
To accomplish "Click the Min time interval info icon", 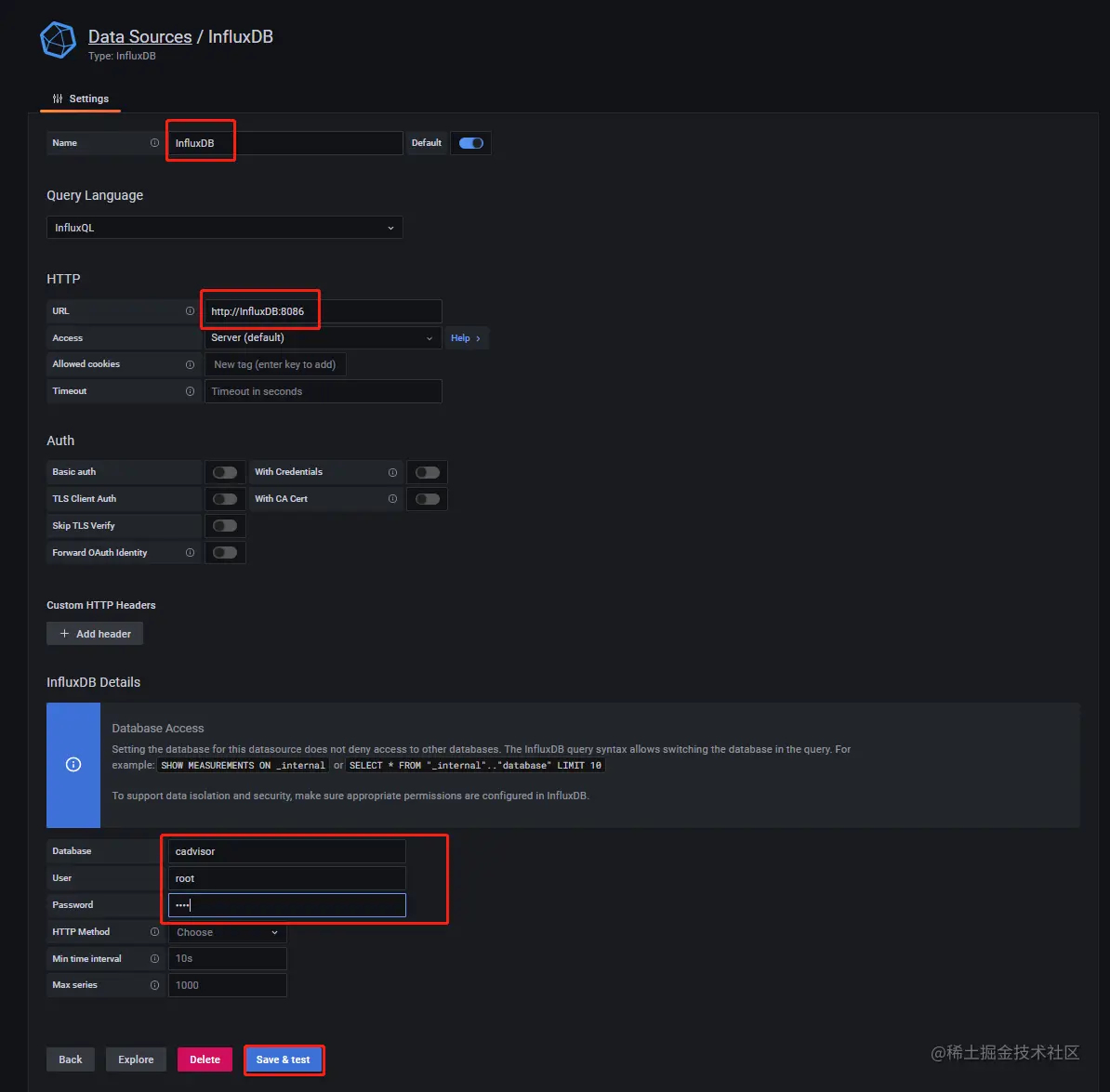I will point(154,959).
